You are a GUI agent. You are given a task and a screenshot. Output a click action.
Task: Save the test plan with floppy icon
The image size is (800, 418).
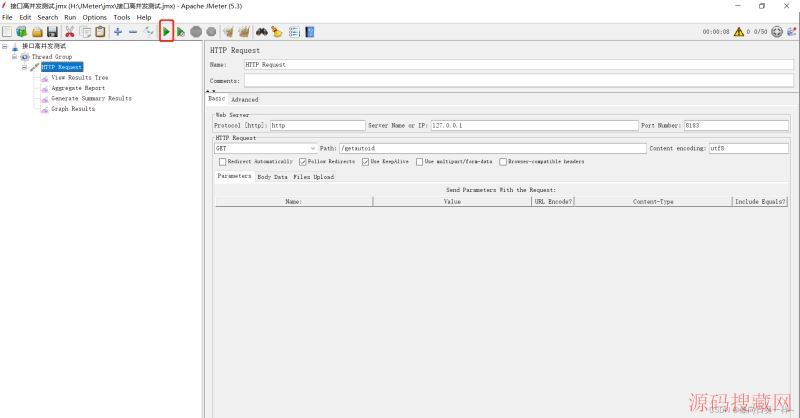[x=52, y=32]
